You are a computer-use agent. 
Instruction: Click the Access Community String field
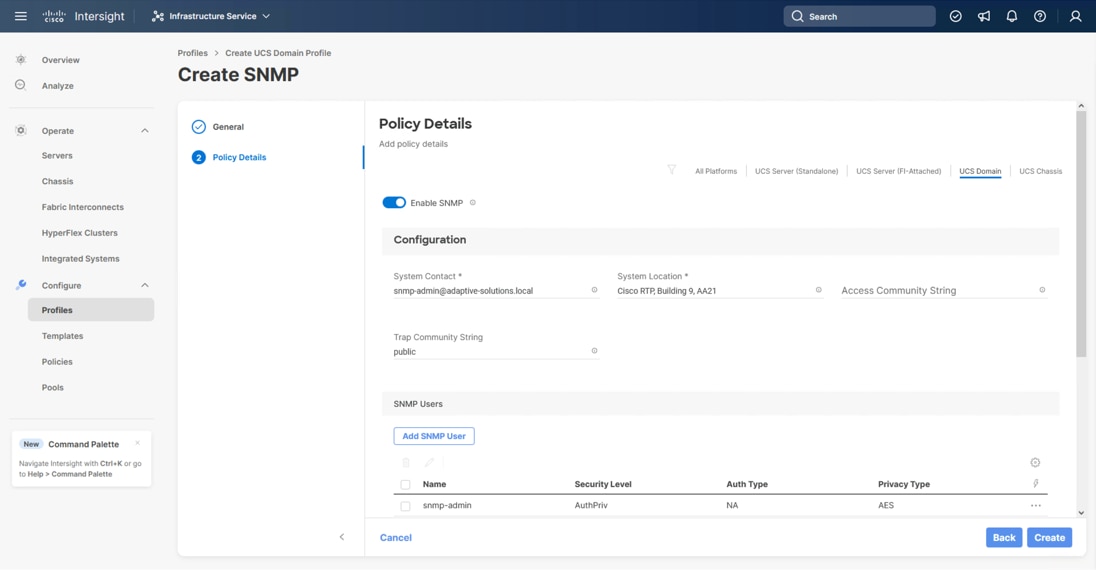[937, 291]
